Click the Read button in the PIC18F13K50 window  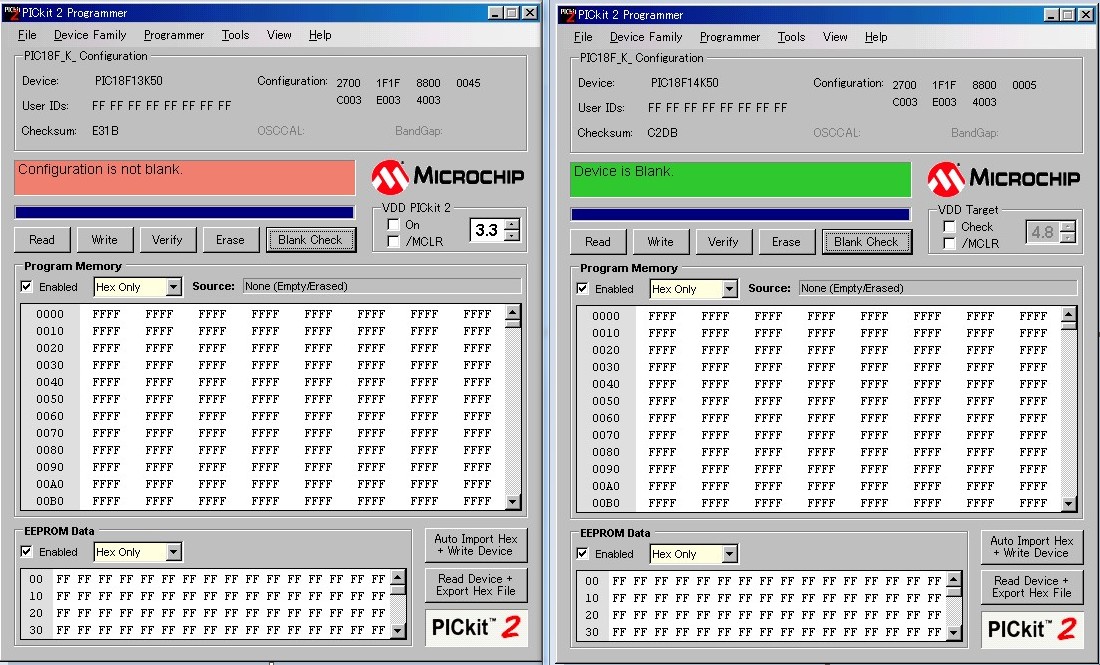coord(42,240)
